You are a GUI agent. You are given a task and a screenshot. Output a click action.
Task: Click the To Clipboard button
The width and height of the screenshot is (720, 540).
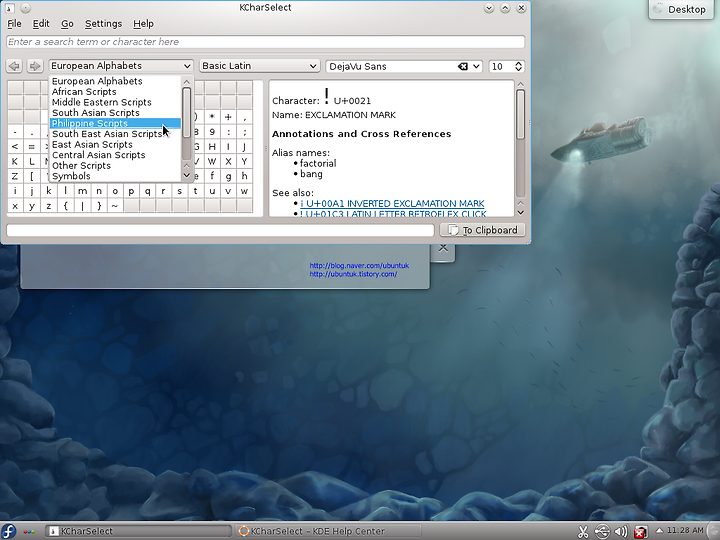482,230
